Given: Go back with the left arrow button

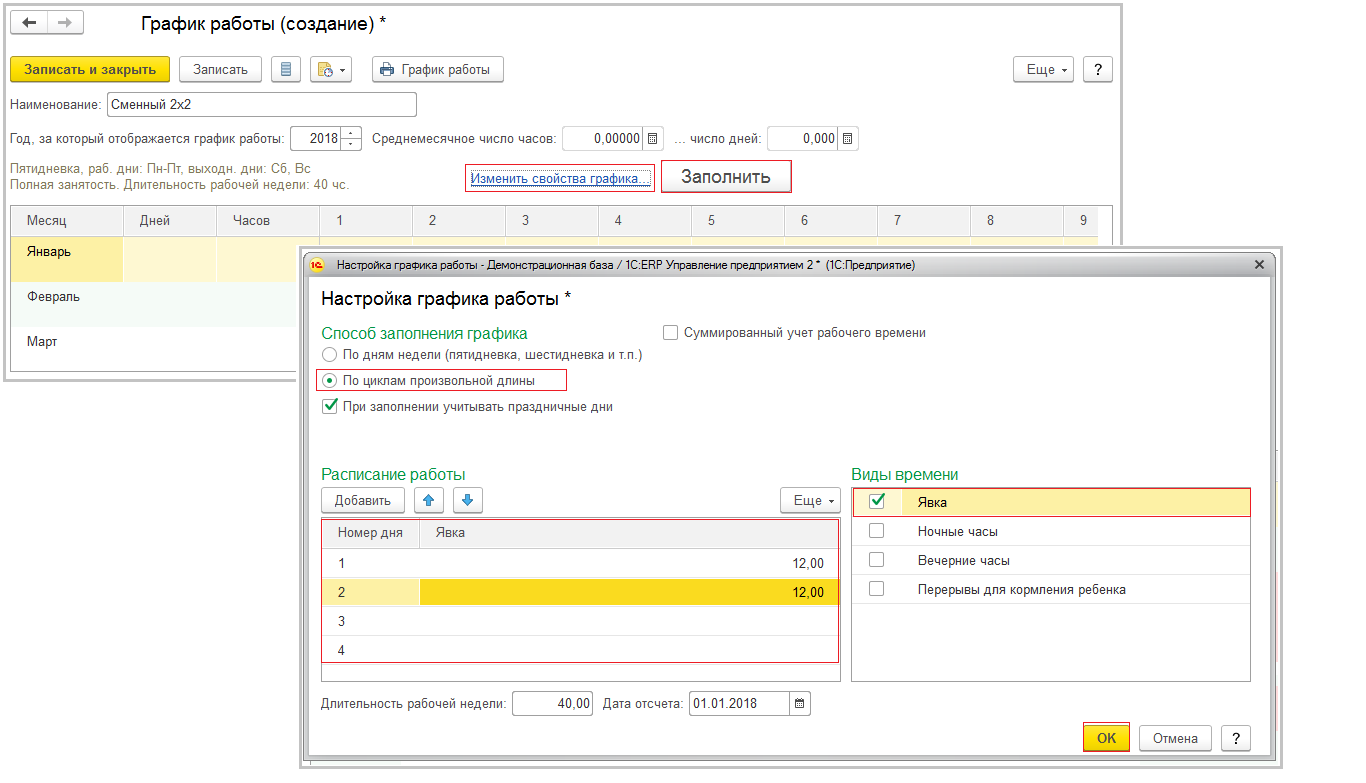Looking at the screenshot, I should (x=29, y=22).
